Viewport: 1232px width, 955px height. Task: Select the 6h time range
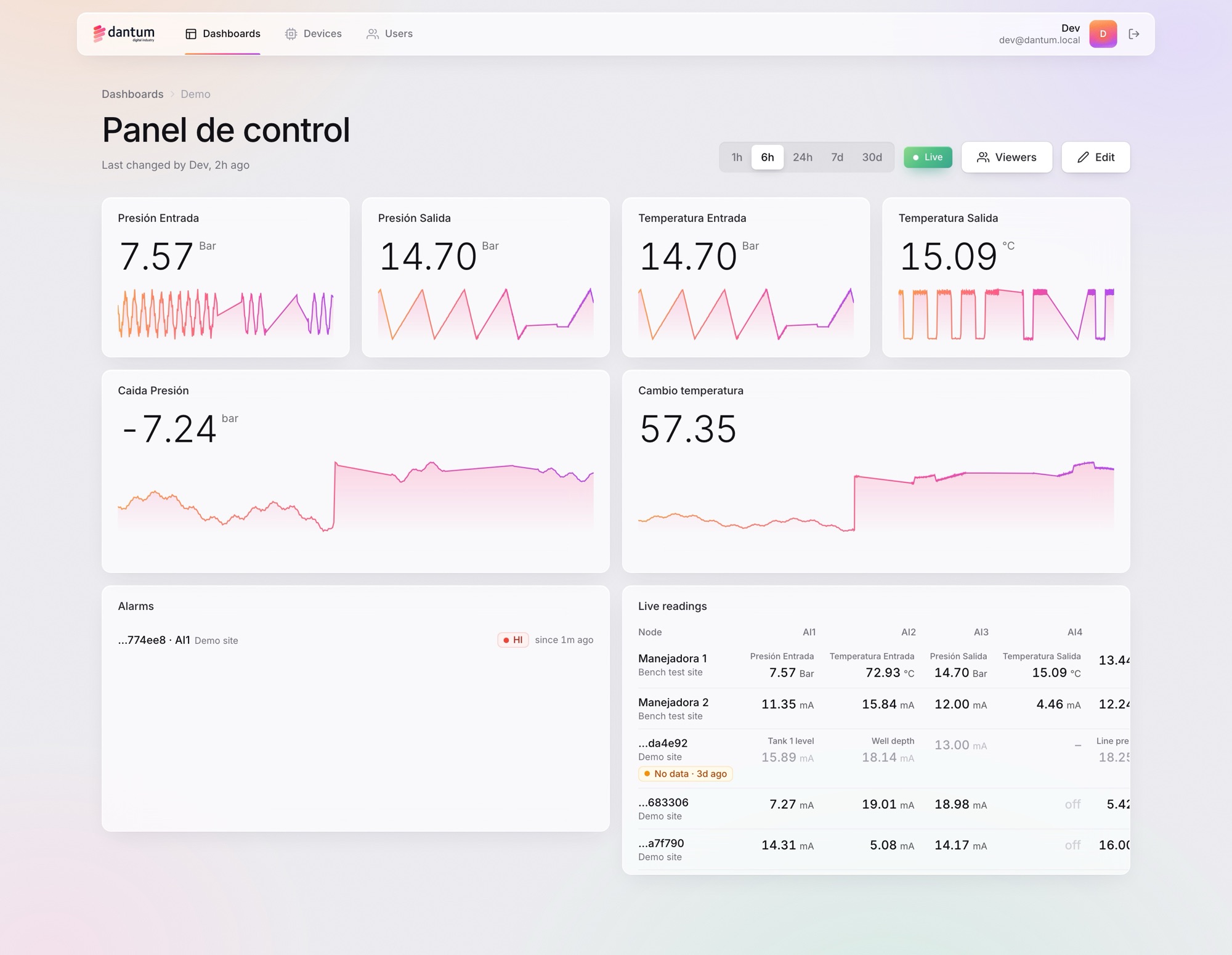click(767, 157)
